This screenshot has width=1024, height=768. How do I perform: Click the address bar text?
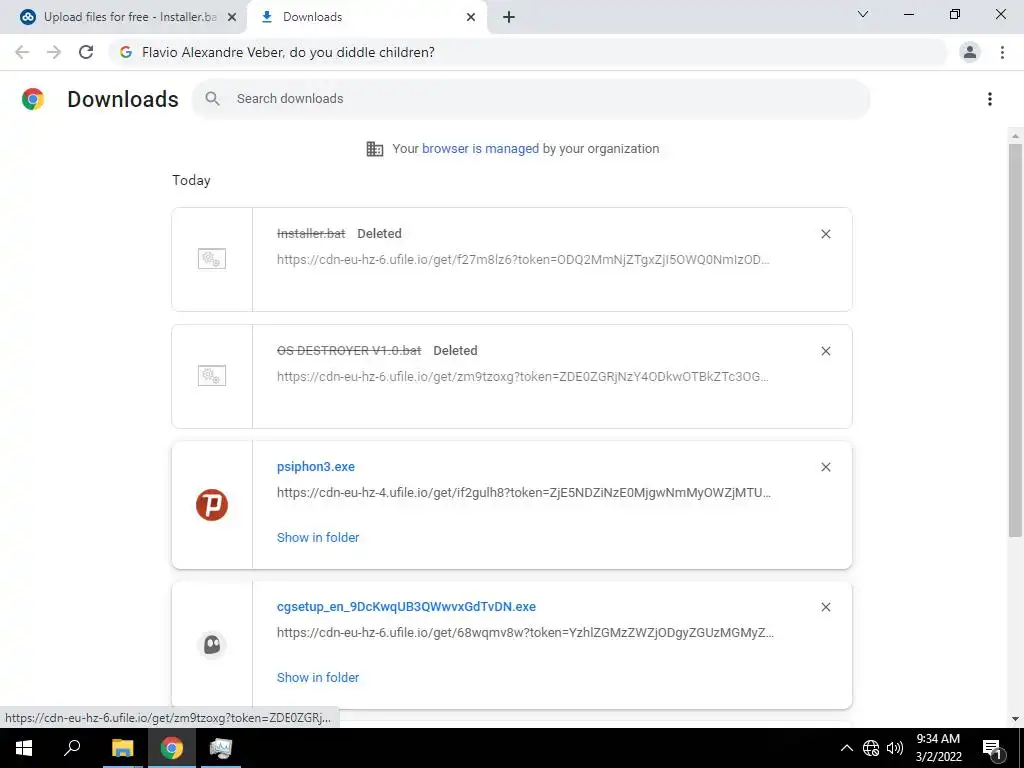(288, 52)
